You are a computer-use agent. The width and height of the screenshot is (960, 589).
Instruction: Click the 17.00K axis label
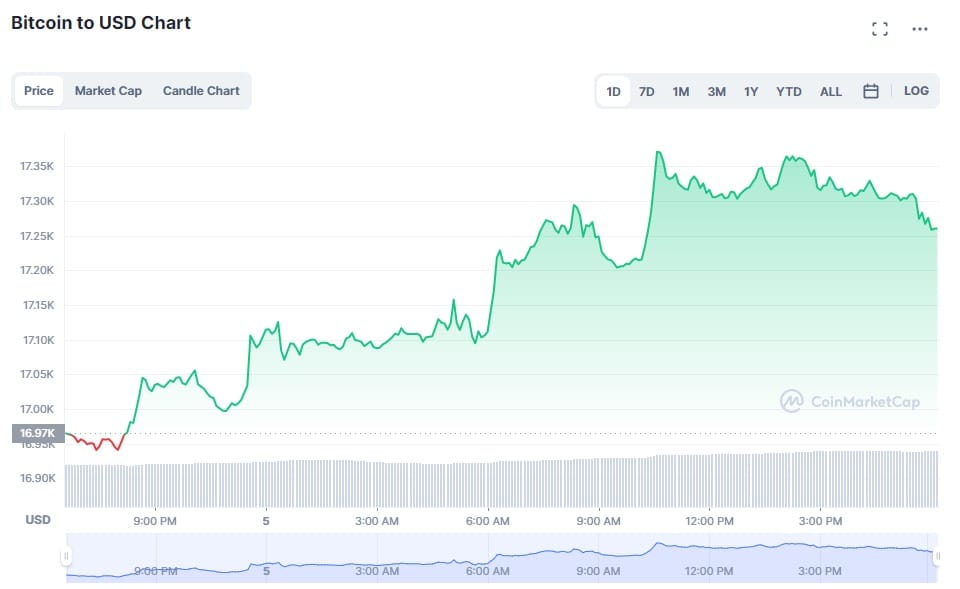[x=37, y=409]
